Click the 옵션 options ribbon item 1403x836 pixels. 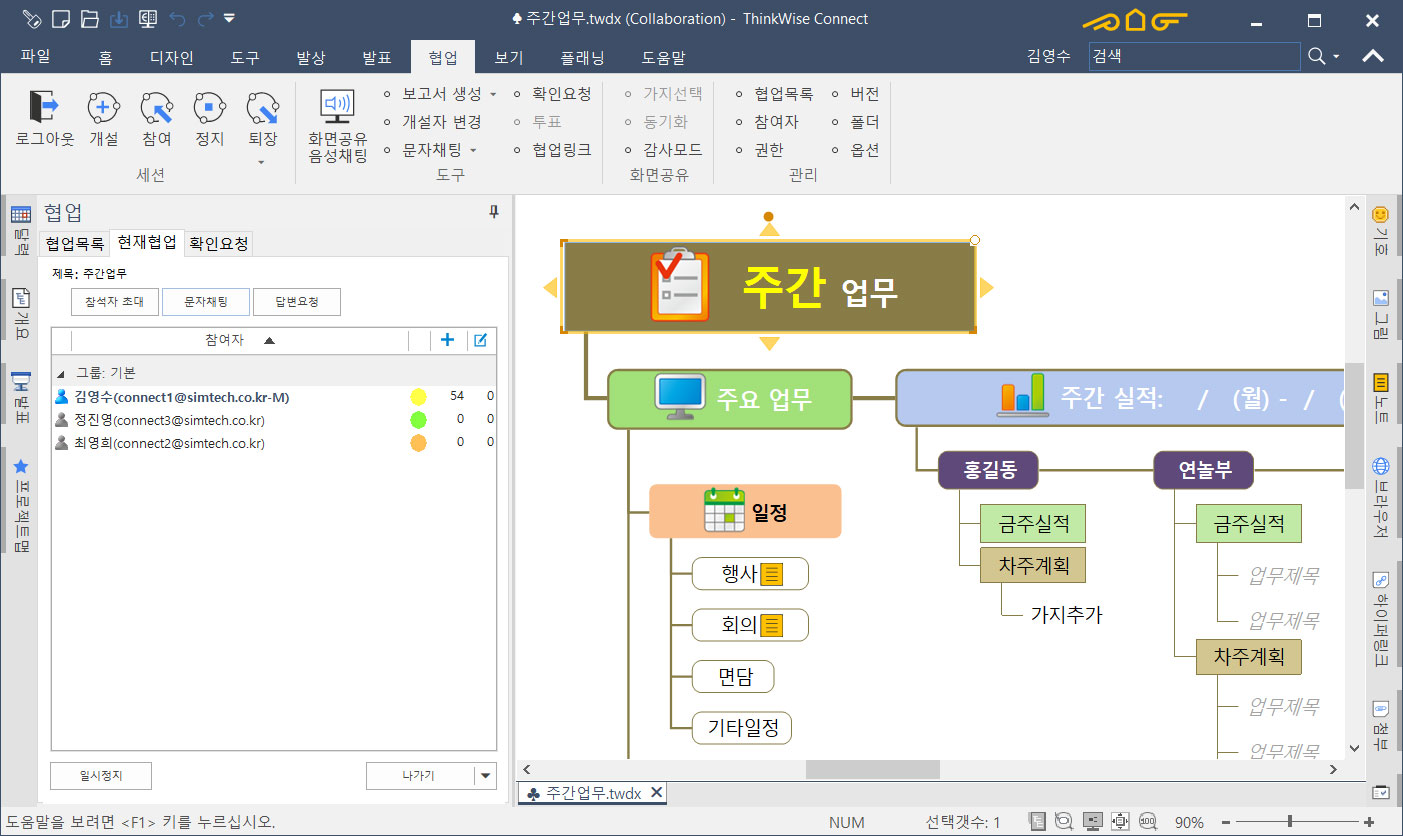[856, 150]
